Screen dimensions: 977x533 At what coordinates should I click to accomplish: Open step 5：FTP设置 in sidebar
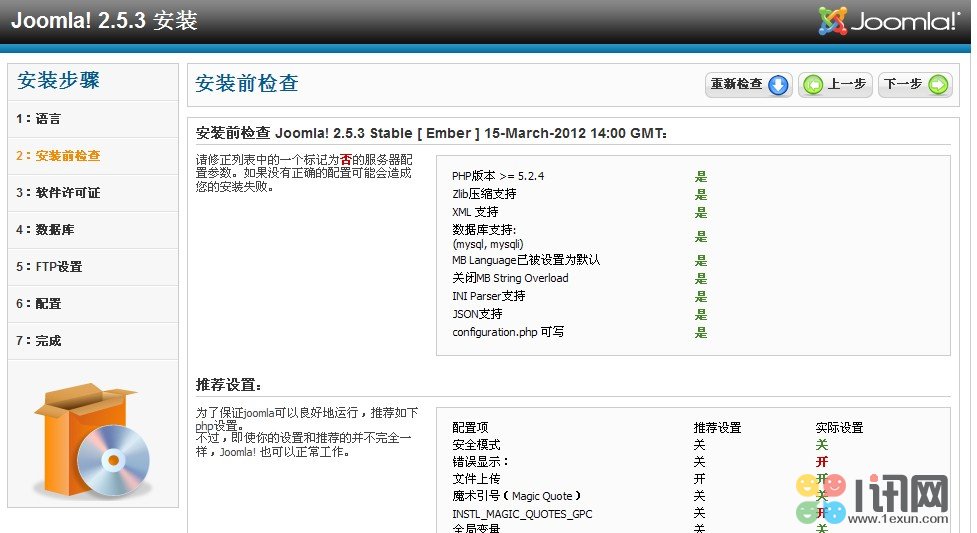click(x=49, y=267)
